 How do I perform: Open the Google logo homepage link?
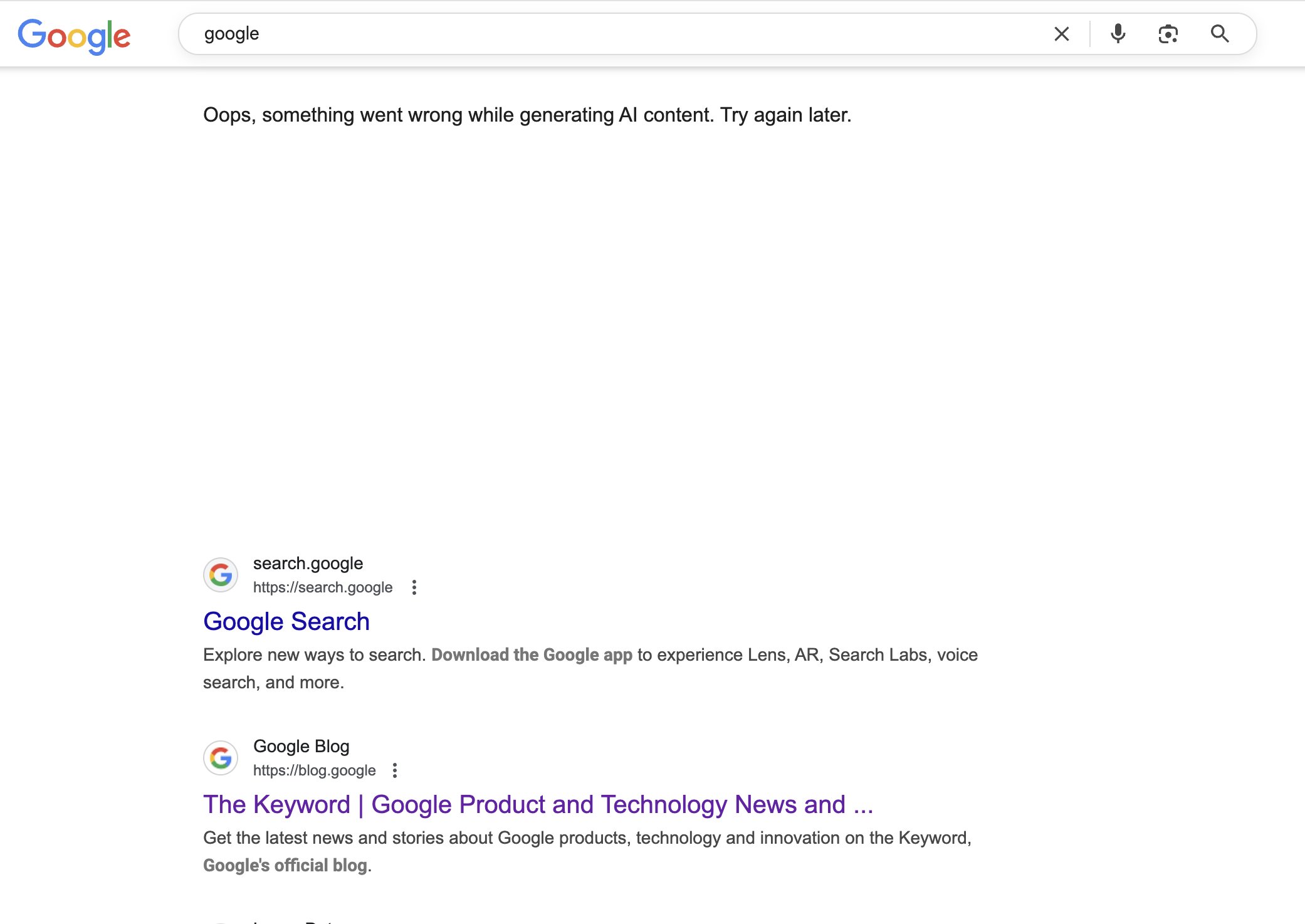pyautogui.click(x=74, y=36)
